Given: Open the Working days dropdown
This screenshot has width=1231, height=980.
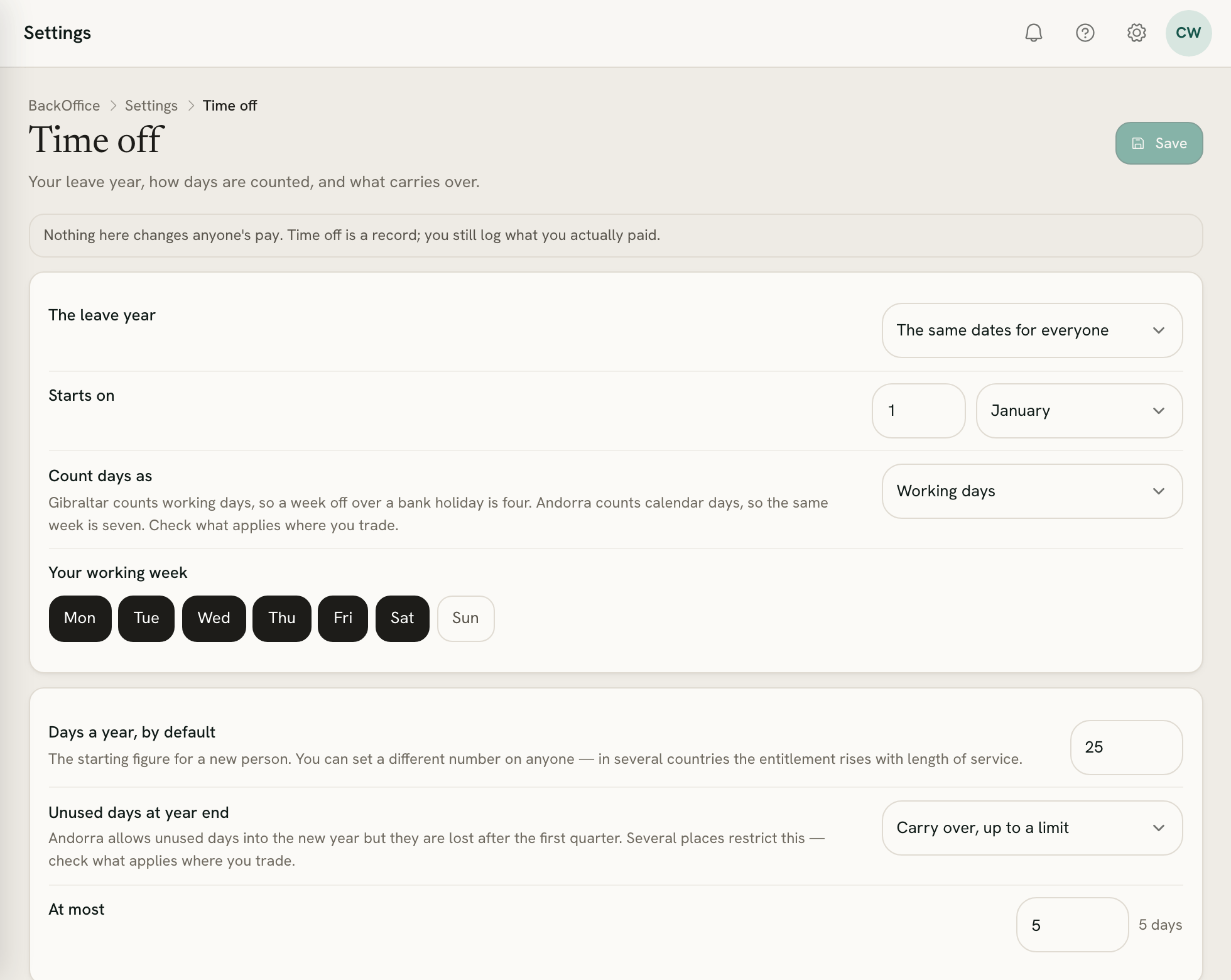Looking at the screenshot, I should click(x=1032, y=491).
